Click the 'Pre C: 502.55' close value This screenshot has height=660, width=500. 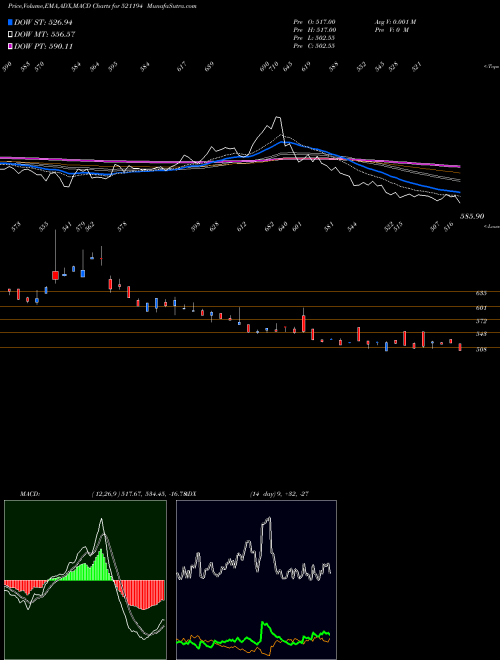(314, 46)
